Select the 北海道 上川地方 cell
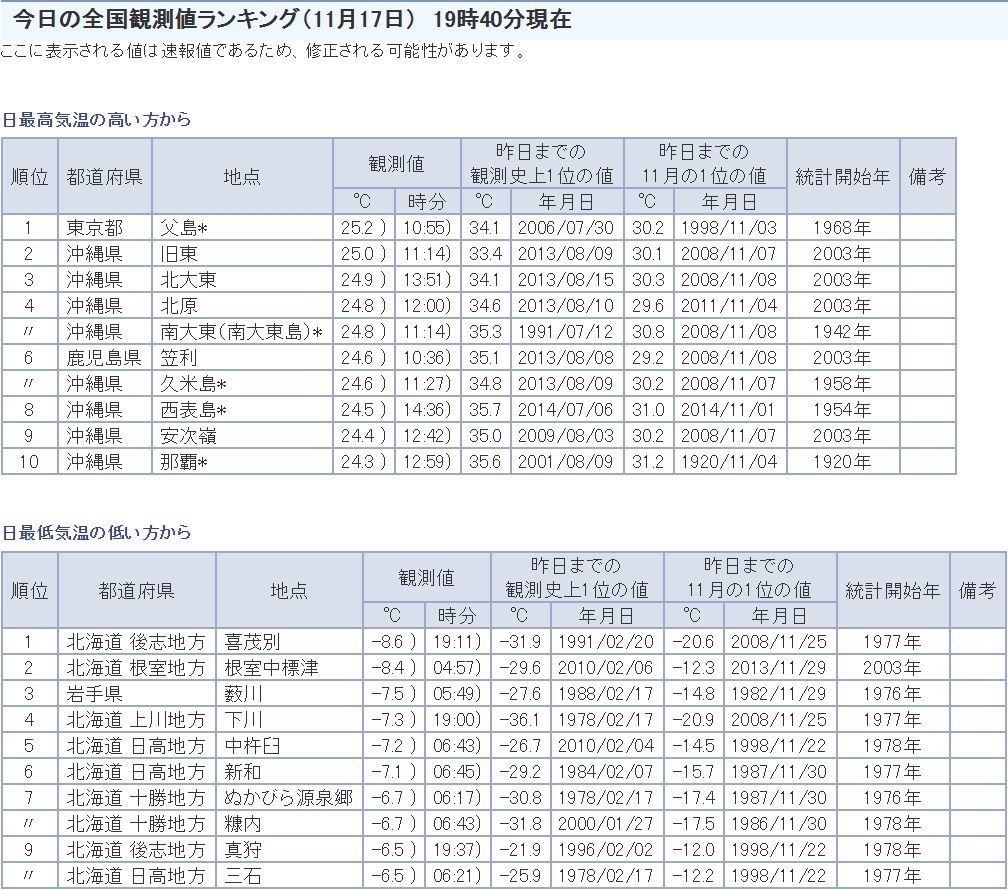 point(136,720)
